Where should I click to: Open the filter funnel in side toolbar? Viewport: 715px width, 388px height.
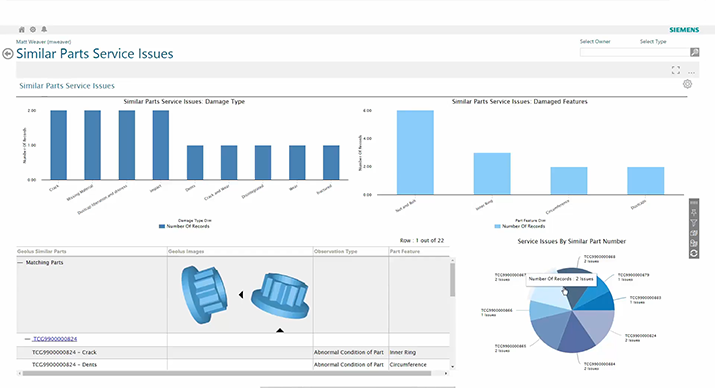pos(694,223)
